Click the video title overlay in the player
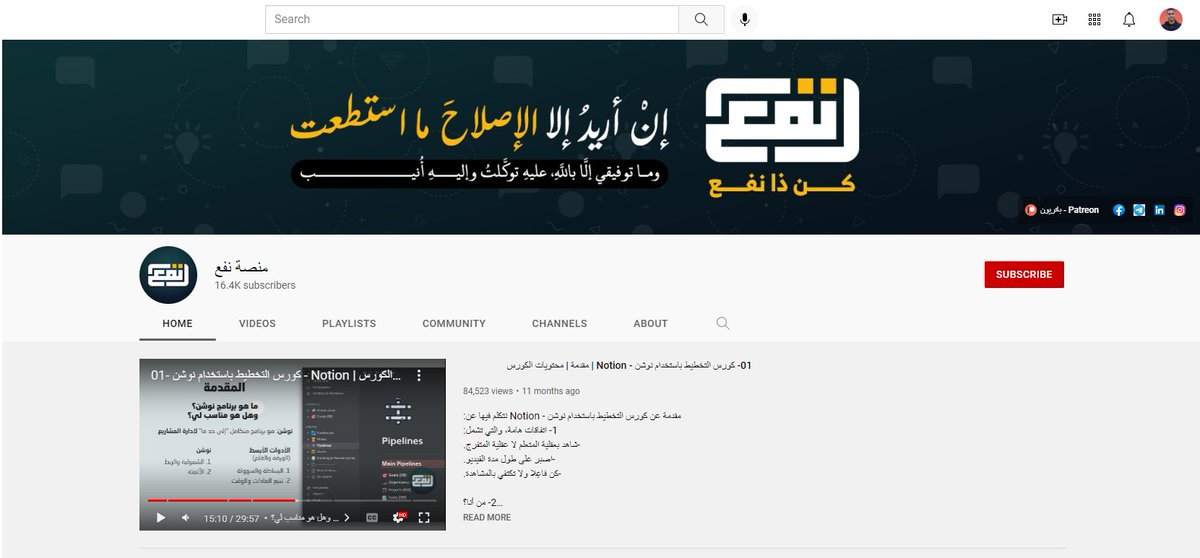Screen dimensions: 1200x558 [x=277, y=375]
